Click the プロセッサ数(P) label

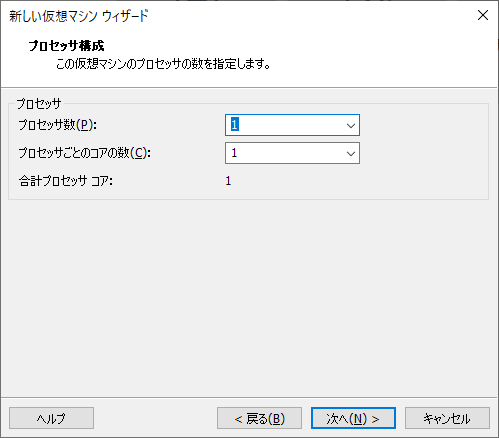tap(57, 125)
